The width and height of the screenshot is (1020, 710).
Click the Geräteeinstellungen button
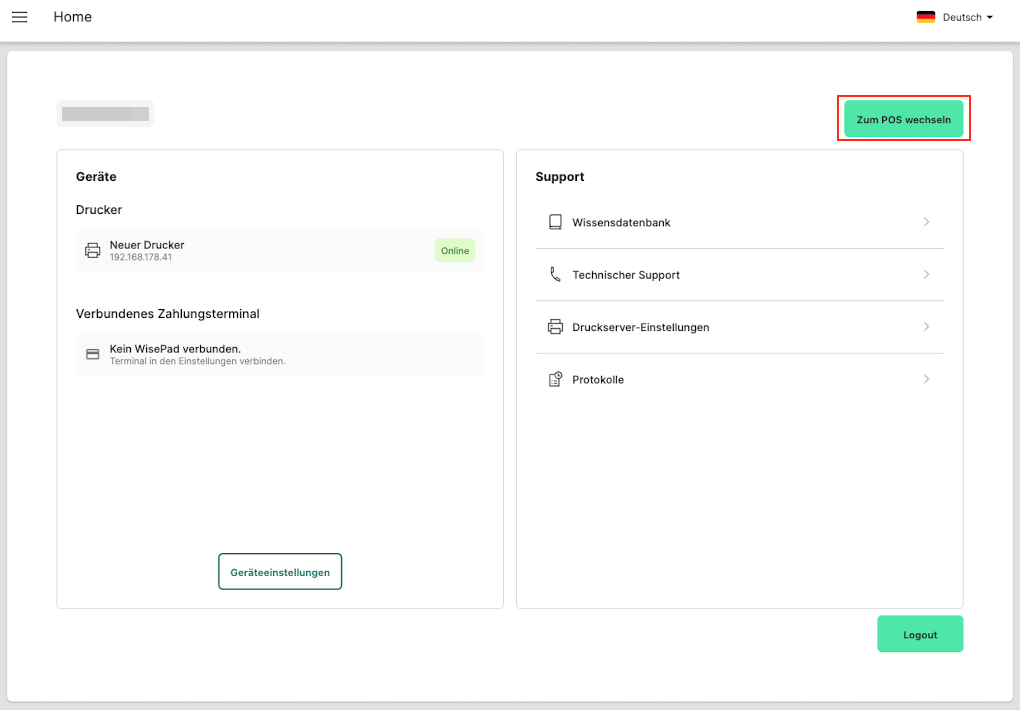tap(280, 572)
